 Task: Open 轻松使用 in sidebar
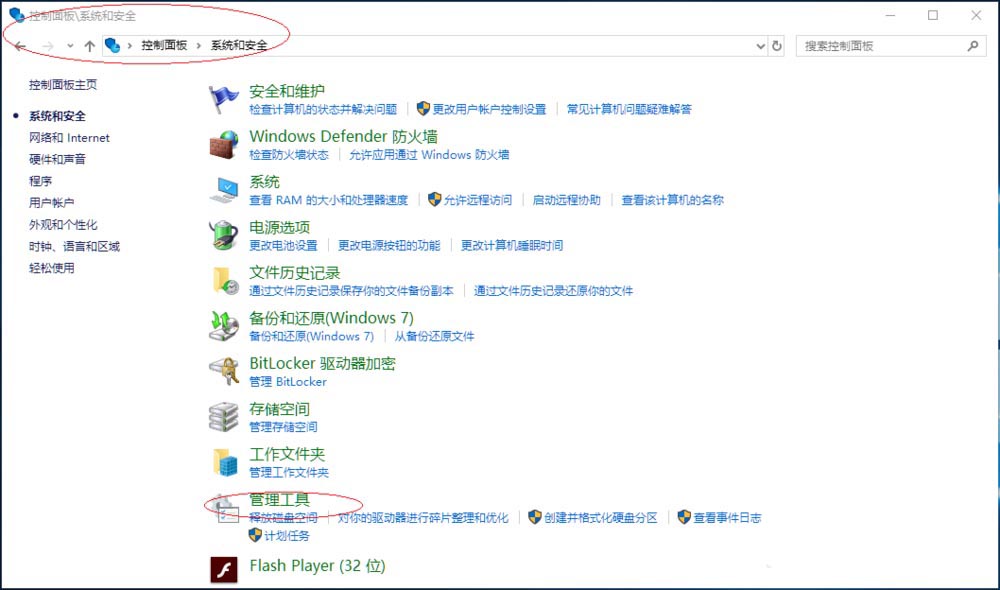pos(52,268)
